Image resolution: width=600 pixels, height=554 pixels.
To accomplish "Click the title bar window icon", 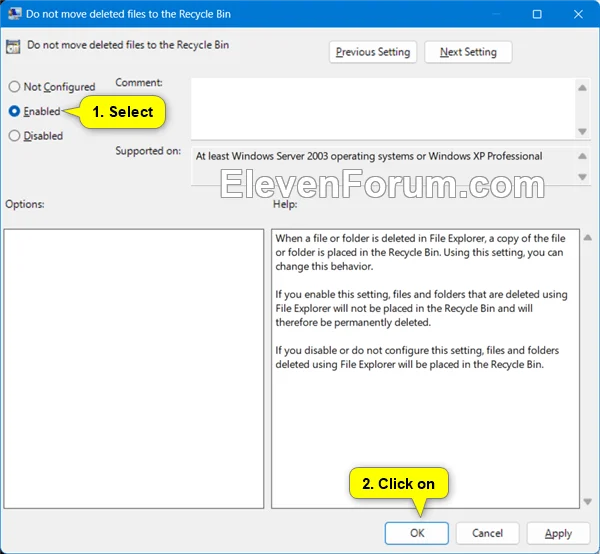I will click(x=15, y=14).
